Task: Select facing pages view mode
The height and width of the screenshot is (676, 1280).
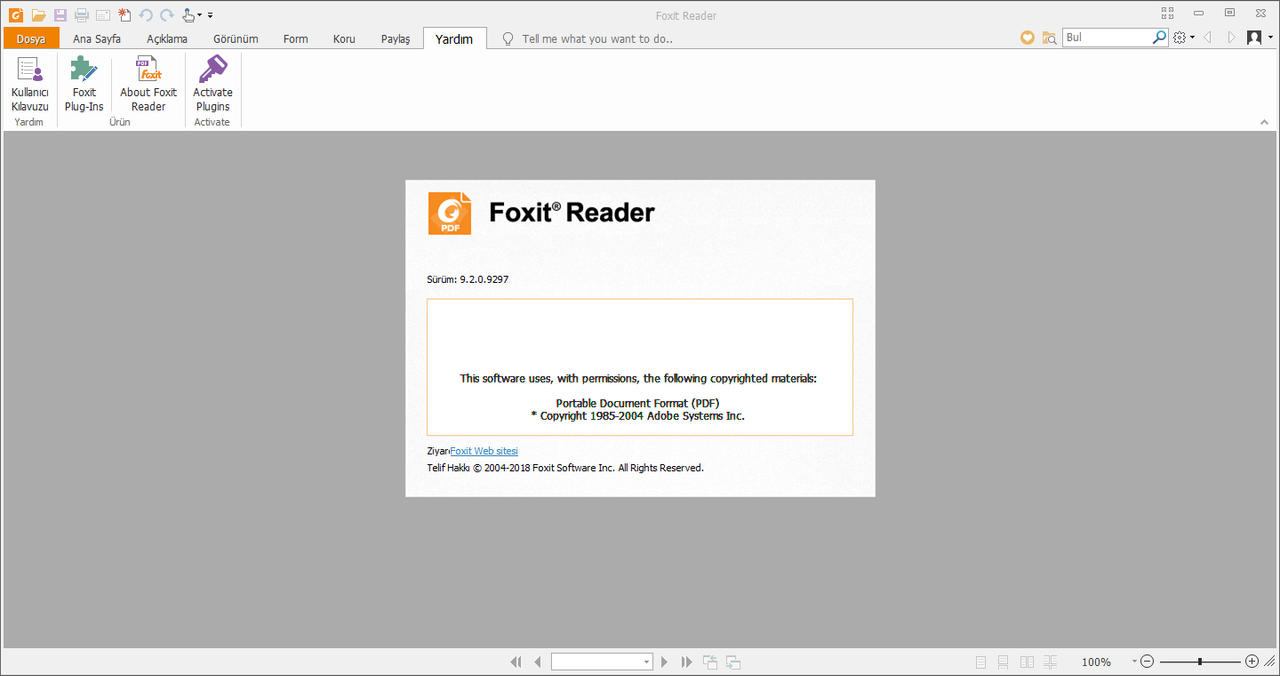Action: tap(1027, 662)
